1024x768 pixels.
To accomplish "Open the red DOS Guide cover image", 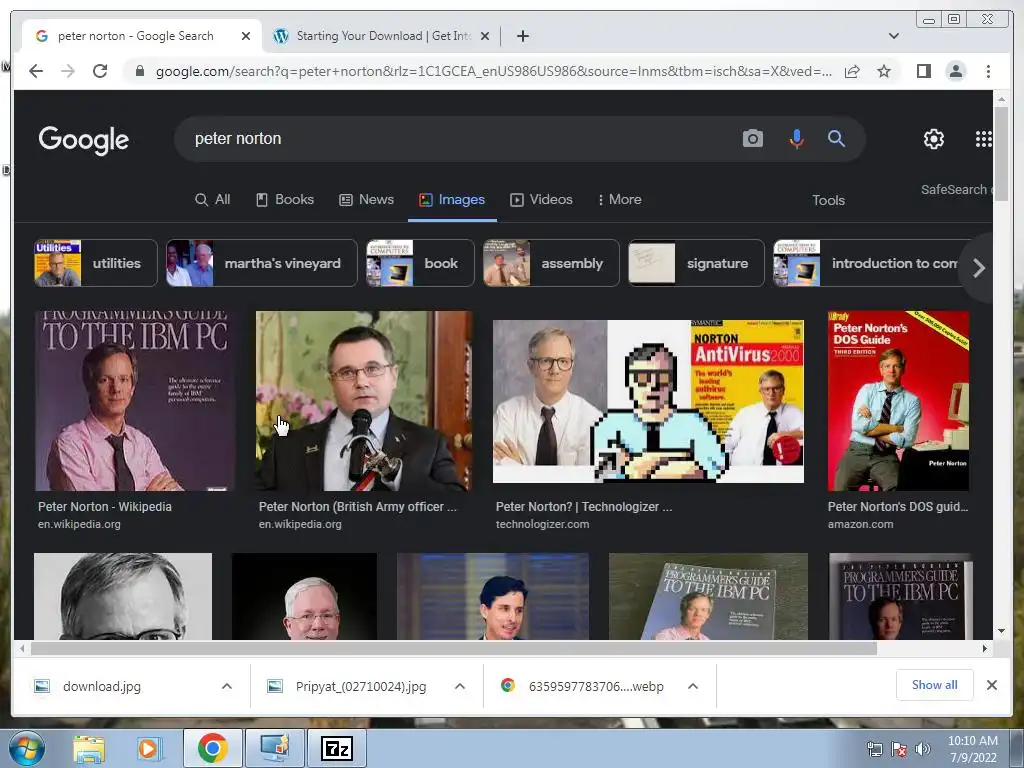I will 898,401.
